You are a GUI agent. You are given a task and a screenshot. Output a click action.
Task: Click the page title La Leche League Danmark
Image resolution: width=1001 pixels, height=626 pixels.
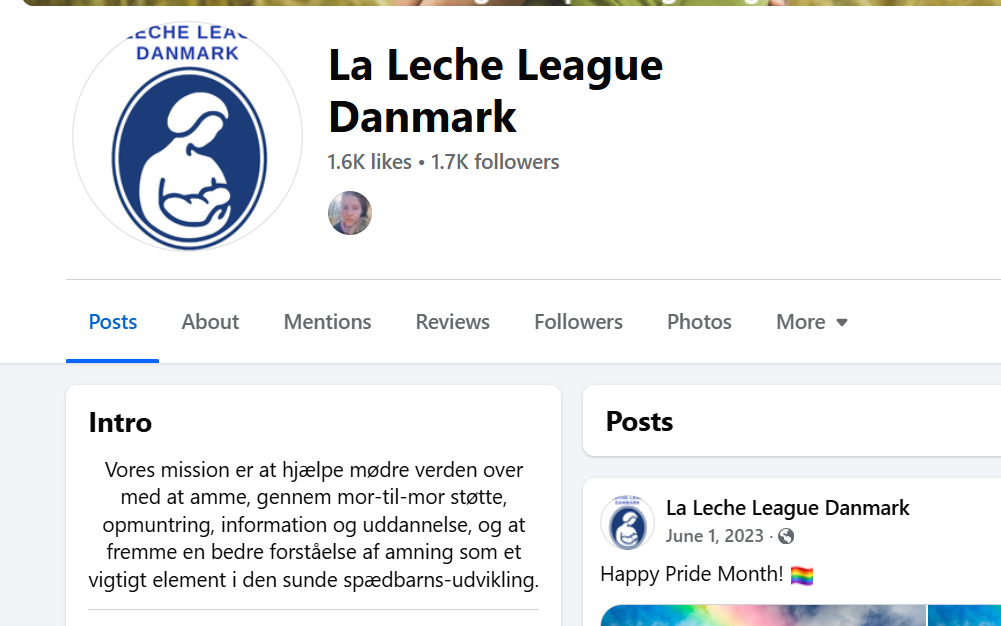(x=495, y=91)
